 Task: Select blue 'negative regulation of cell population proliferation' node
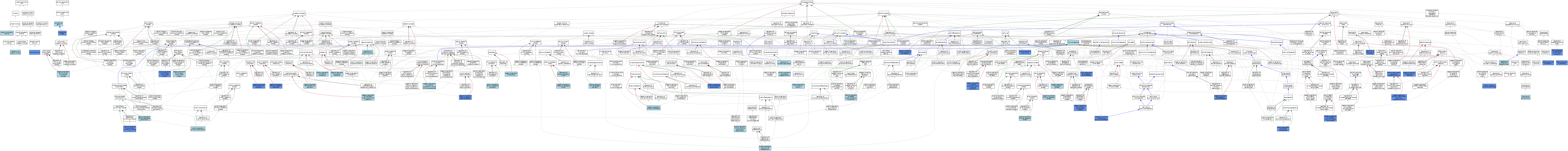pos(905,52)
